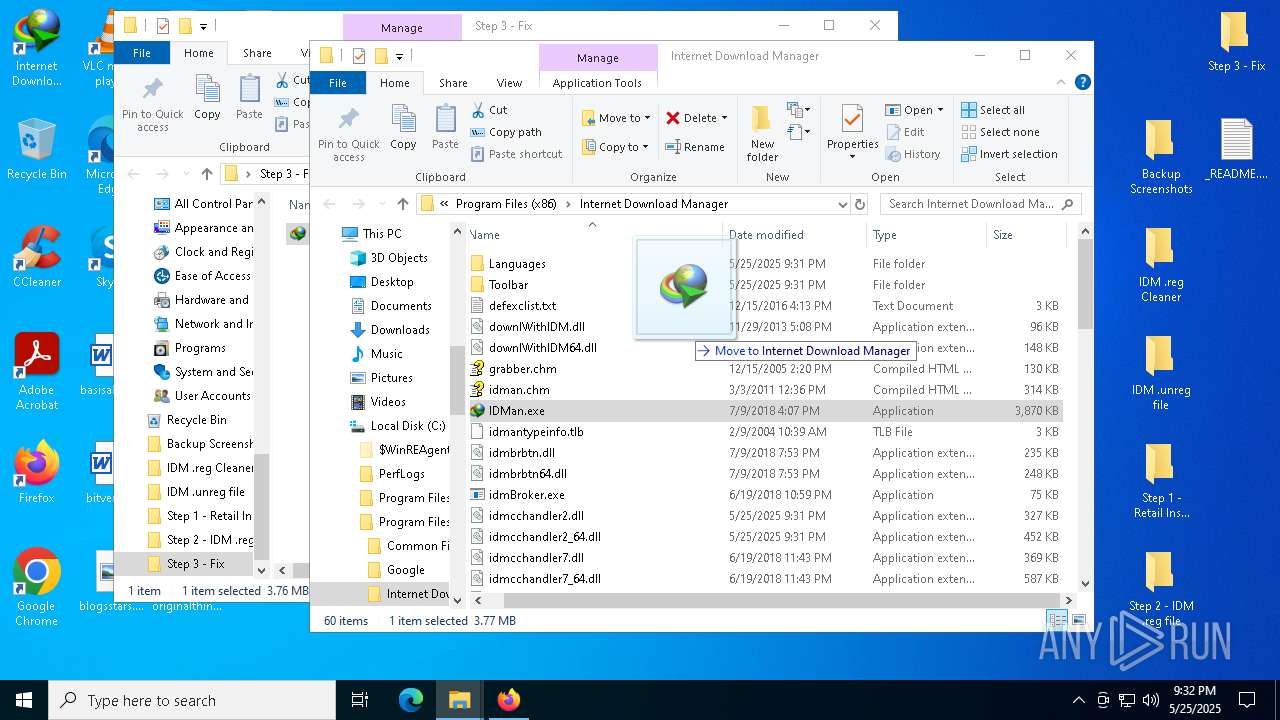Viewport: 1280px width, 720px height.
Task: Open Home tab in Step 3 - Fix window
Action: 198,53
